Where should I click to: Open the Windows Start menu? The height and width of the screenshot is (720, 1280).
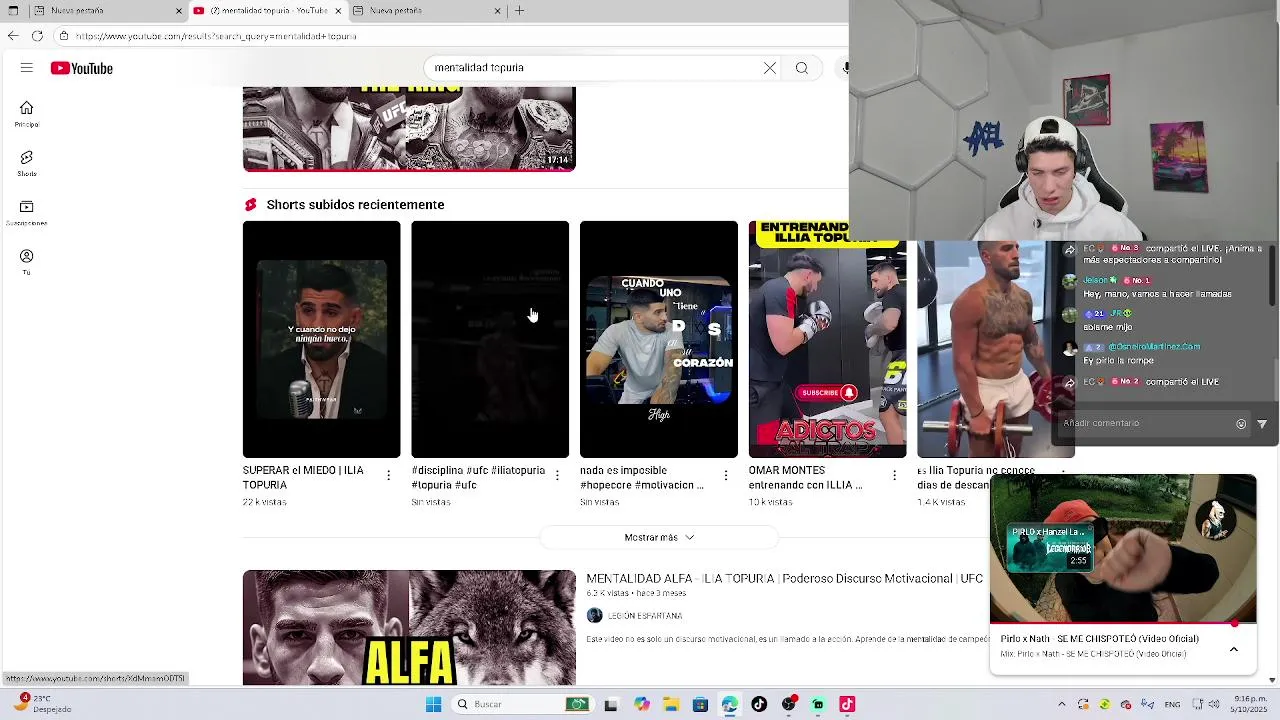(x=433, y=704)
